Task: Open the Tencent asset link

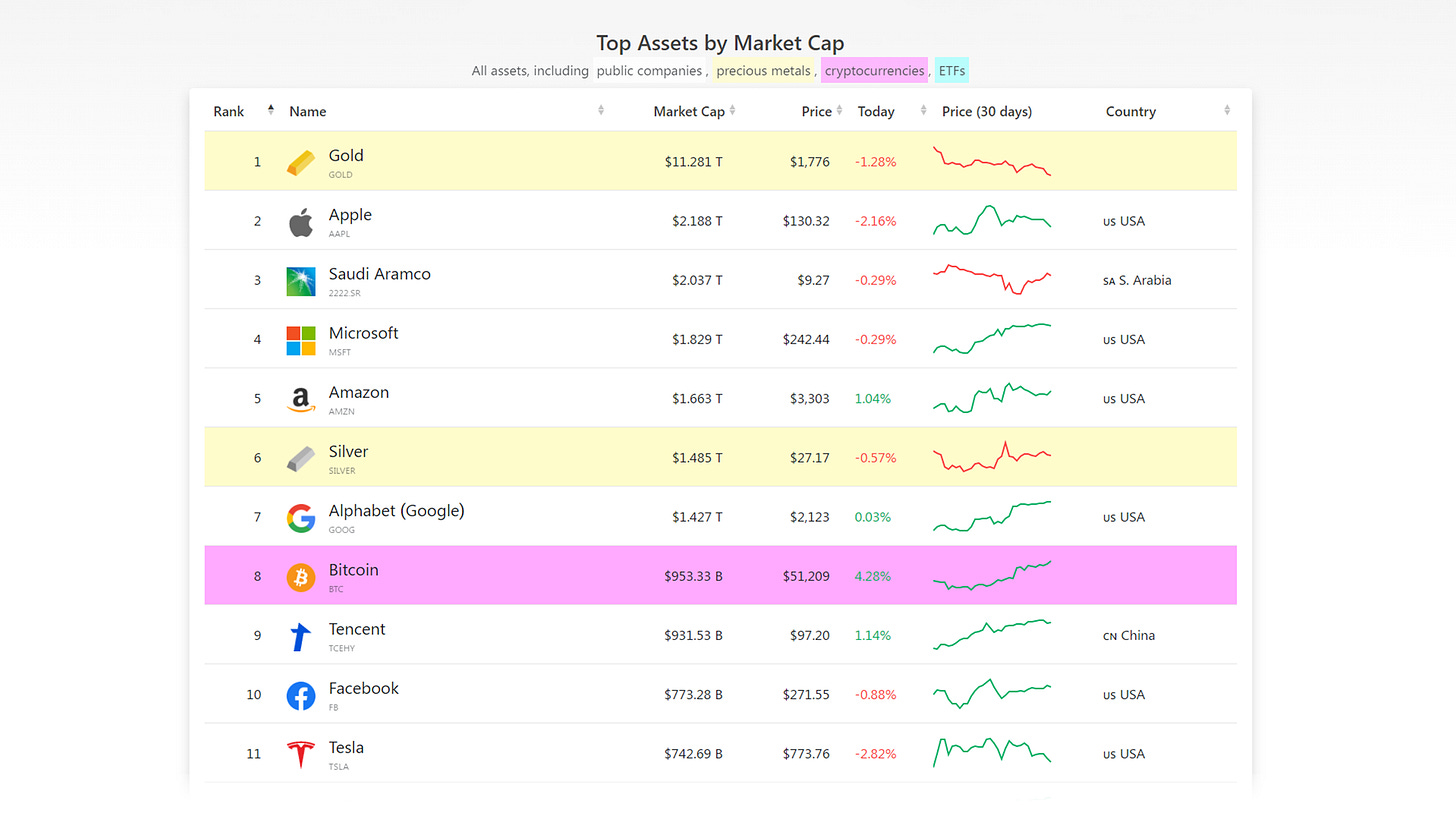Action: pyautogui.click(x=357, y=629)
